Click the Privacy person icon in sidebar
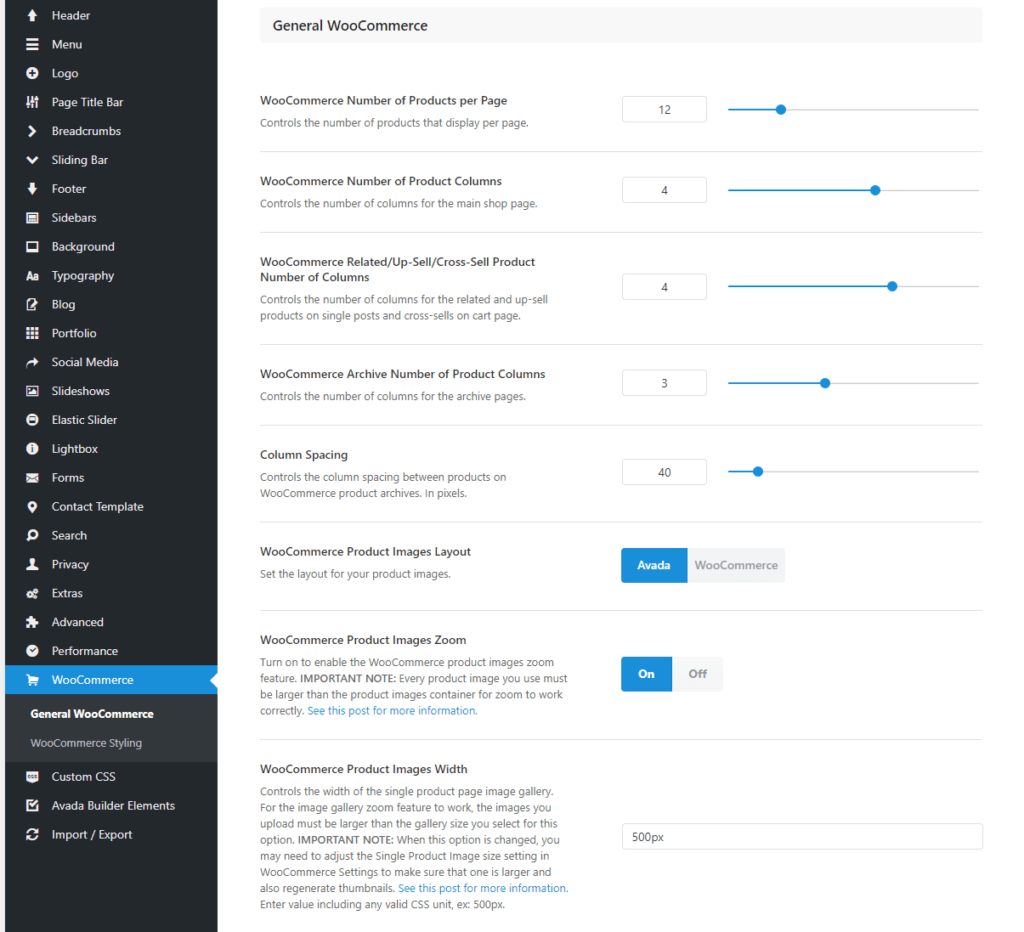The height and width of the screenshot is (932, 1024). click(x=32, y=565)
